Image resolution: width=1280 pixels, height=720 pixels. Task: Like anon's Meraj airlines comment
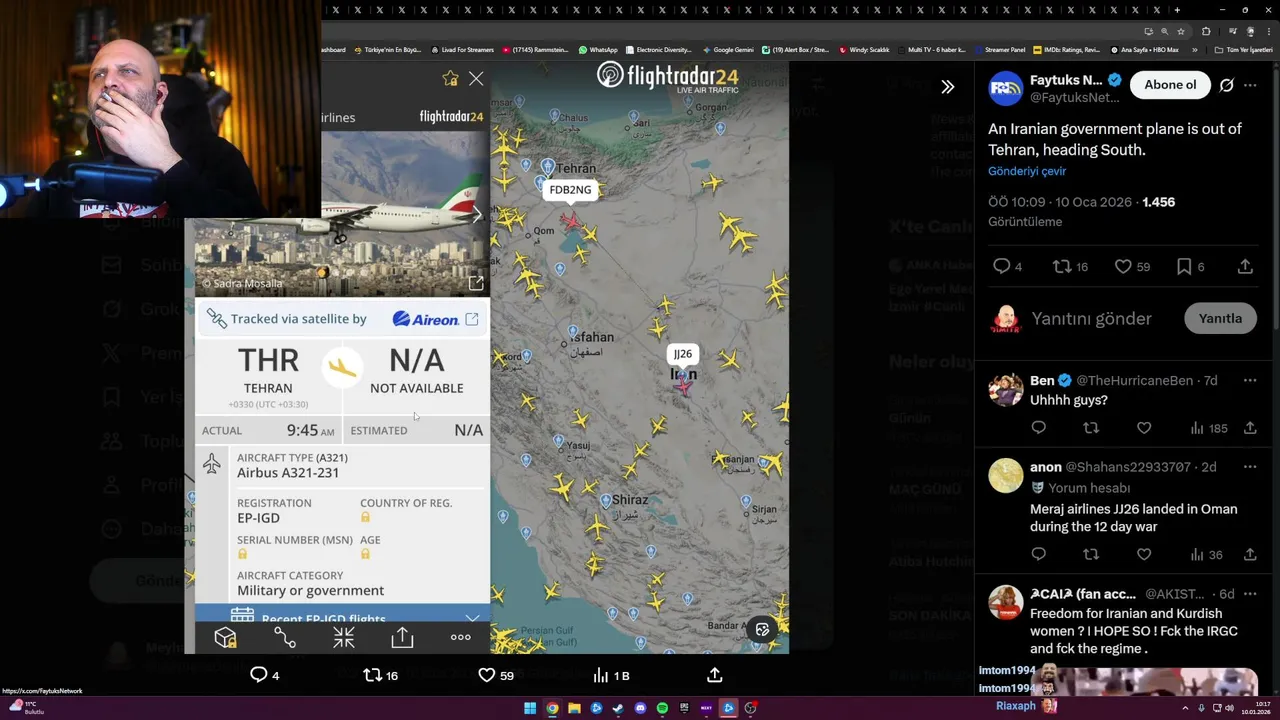tap(1144, 554)
